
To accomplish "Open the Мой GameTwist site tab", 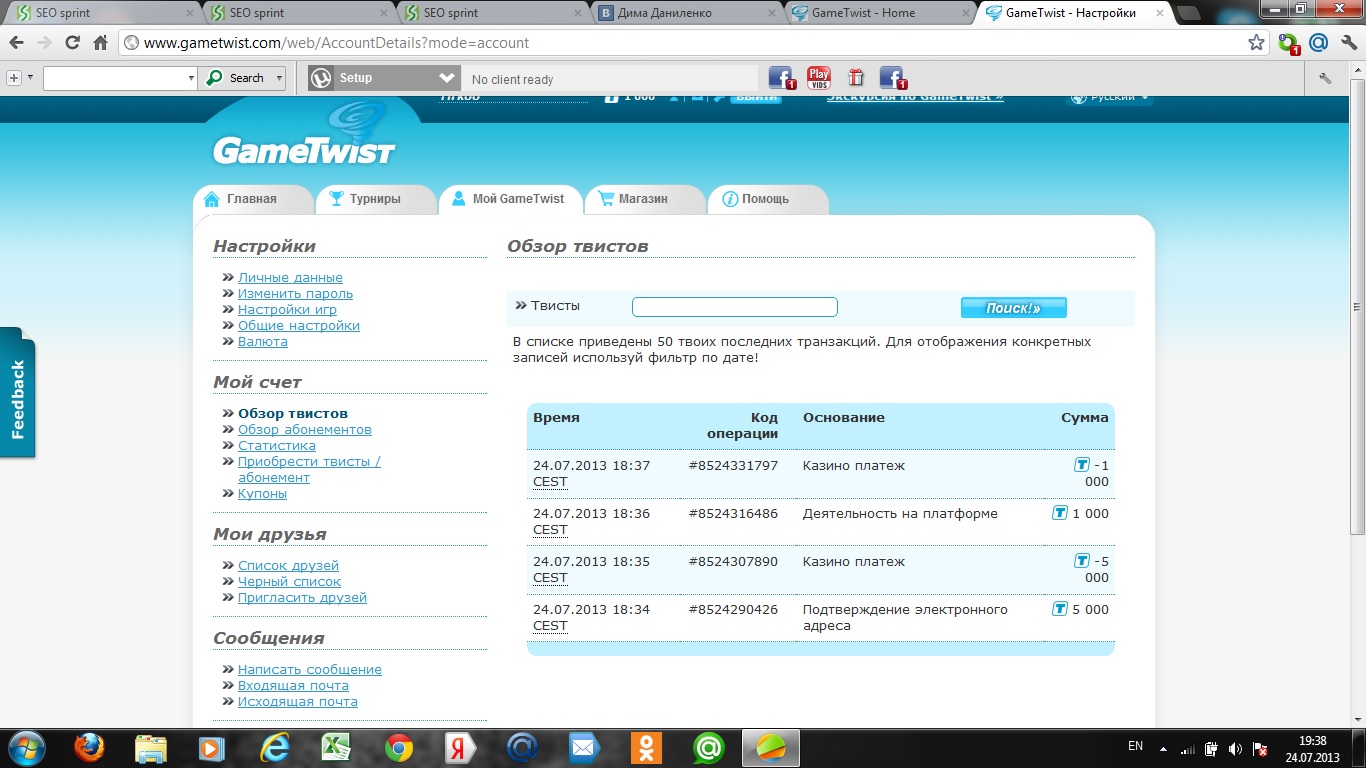I will click(x=509, y=199).
